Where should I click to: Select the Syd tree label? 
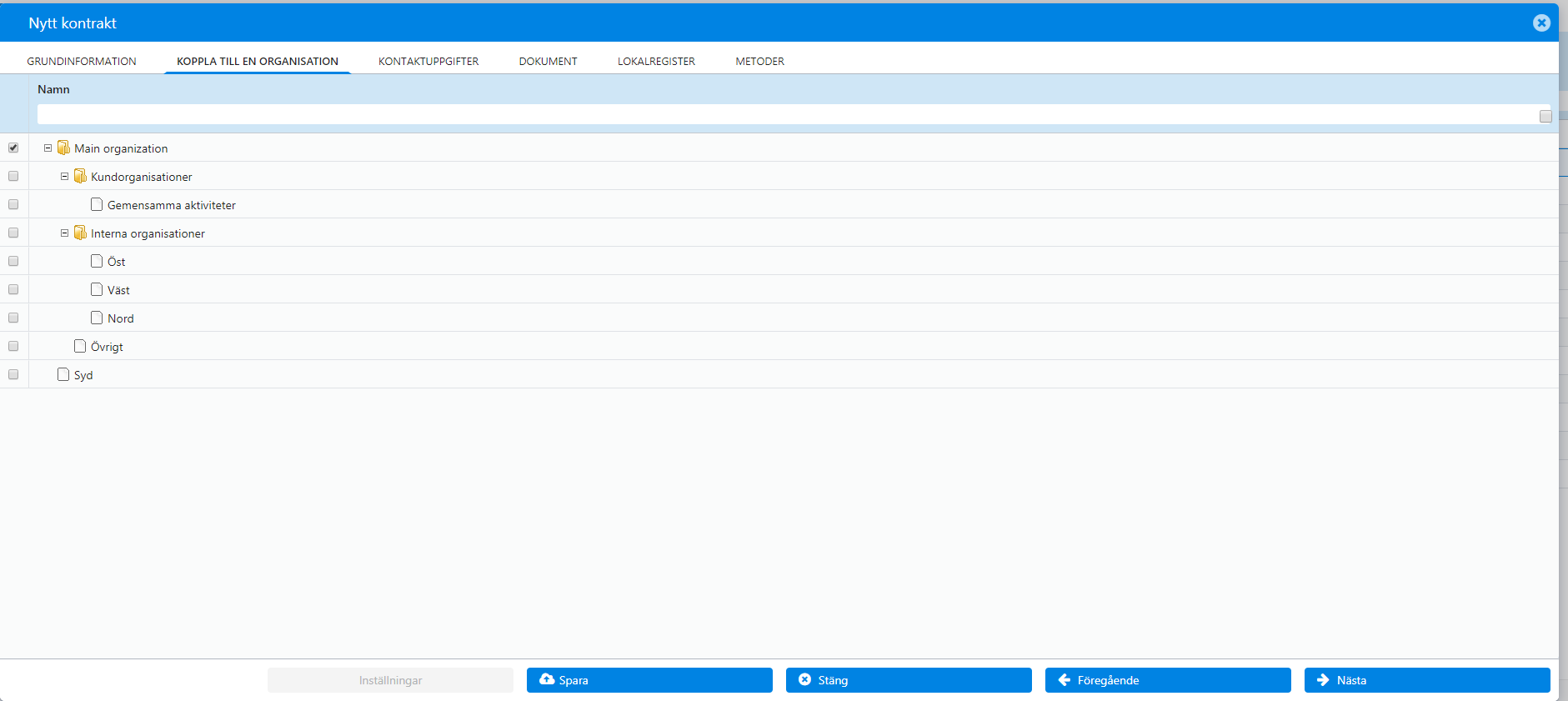pyautogui.click(x=83, y=375)
